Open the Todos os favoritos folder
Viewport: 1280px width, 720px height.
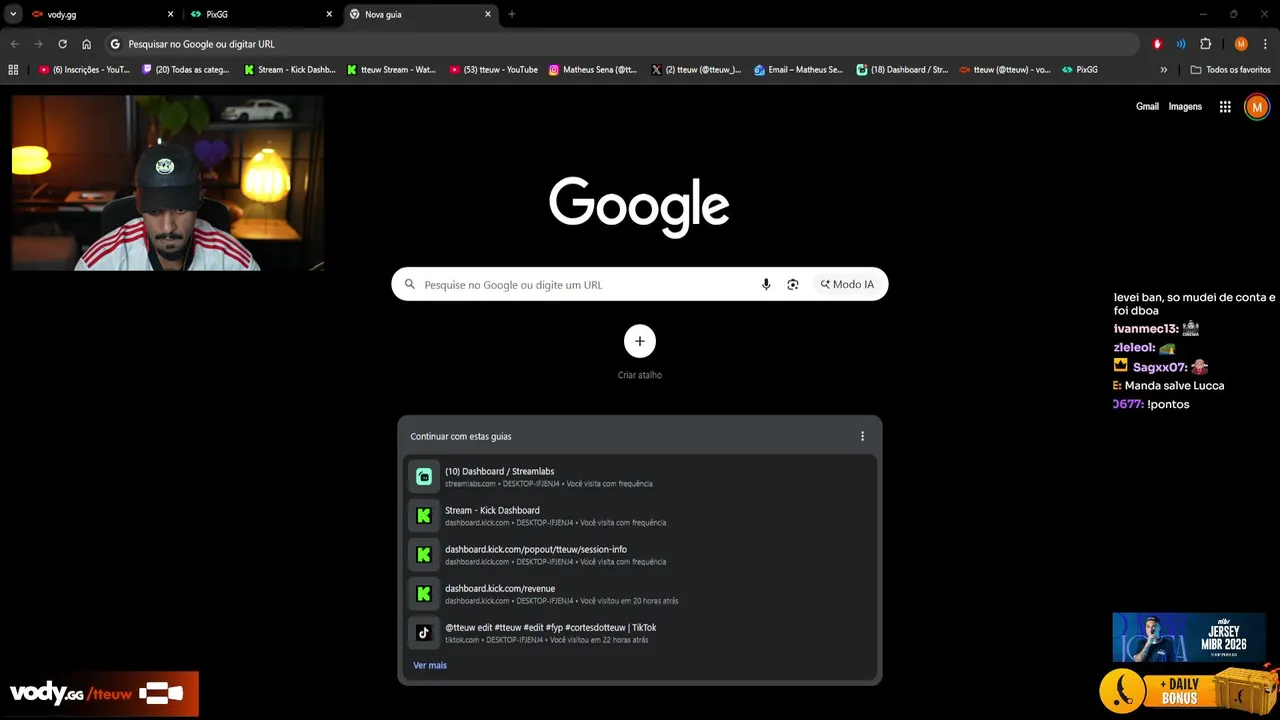[1230, 70]
